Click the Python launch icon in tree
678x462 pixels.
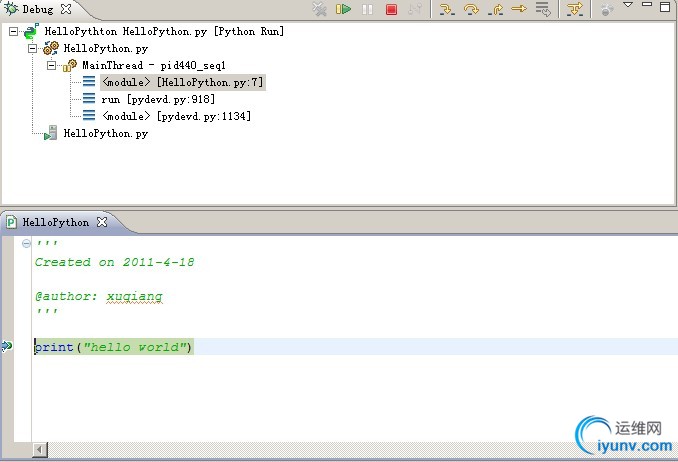click(31, 31)
